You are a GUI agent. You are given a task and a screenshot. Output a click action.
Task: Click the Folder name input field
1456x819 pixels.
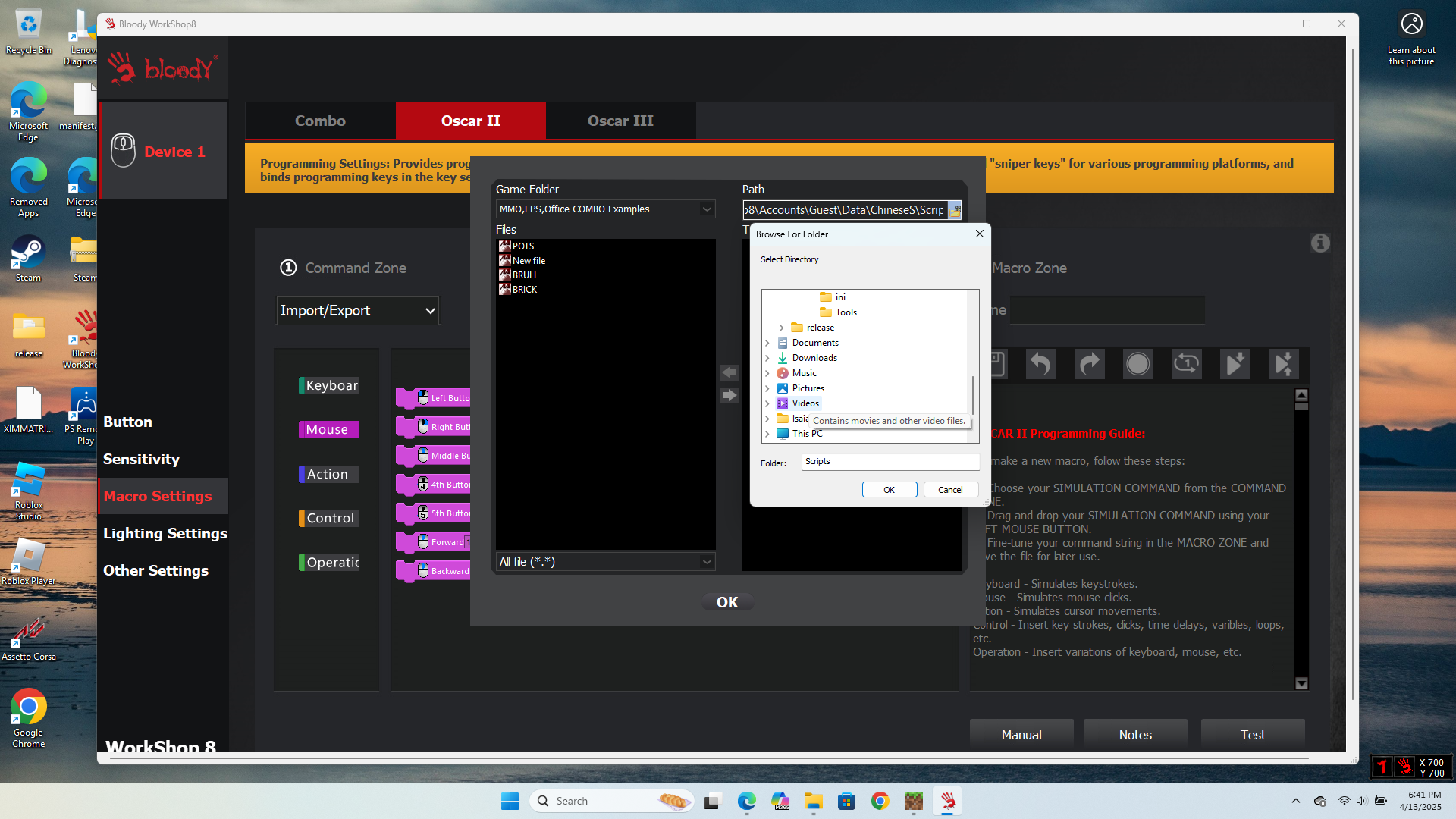(x=890, y=462)
